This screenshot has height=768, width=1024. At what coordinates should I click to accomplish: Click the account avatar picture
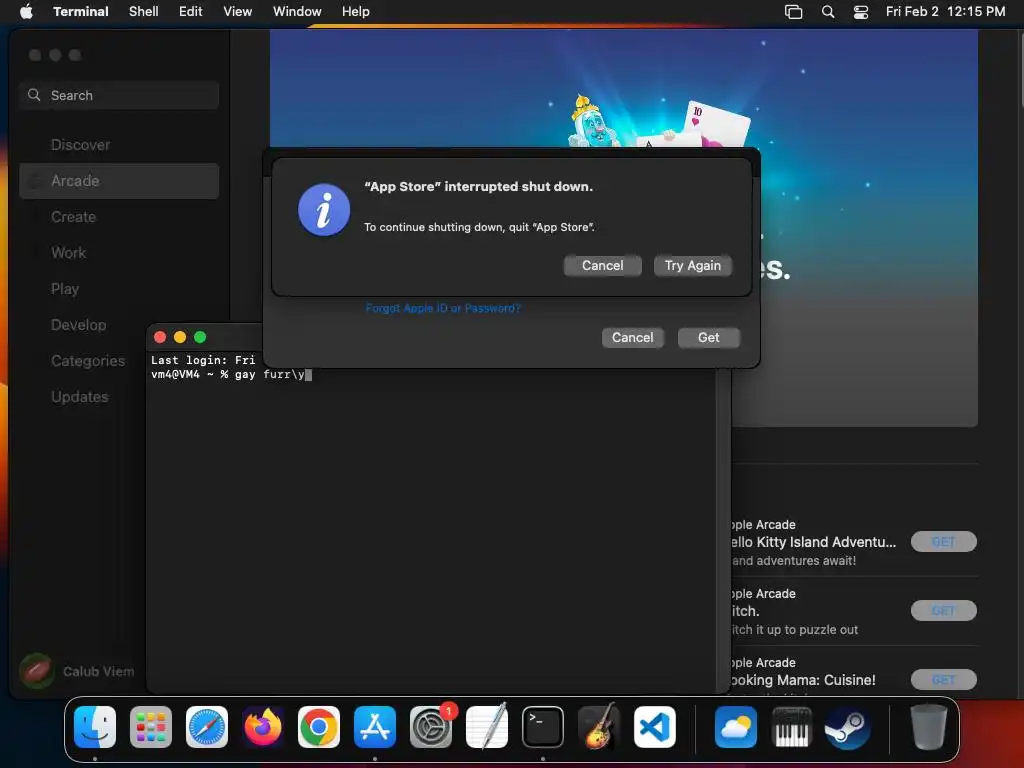pos(37,671)
